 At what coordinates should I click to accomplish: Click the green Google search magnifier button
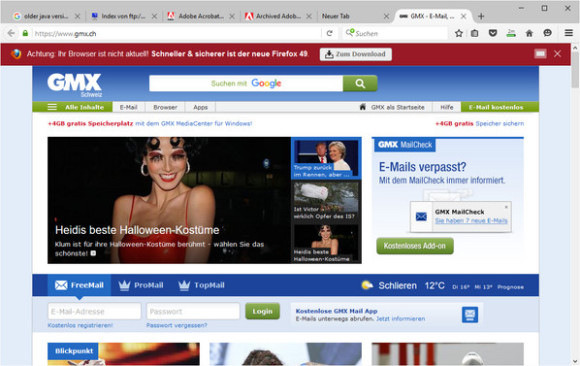[x=360, y=83]
